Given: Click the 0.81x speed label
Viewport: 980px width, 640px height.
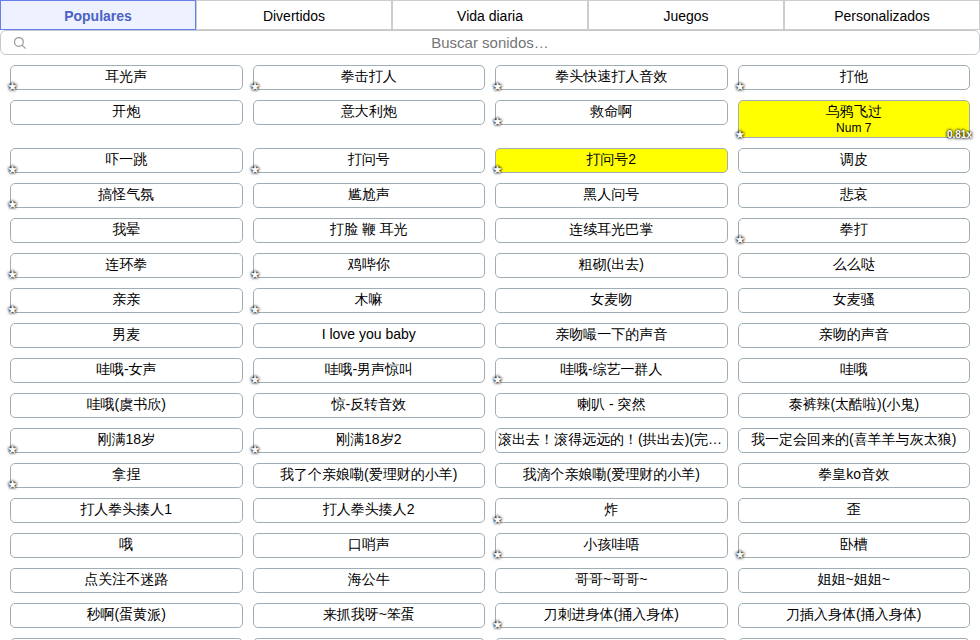Looking at the screenshot, I should 959,134.
